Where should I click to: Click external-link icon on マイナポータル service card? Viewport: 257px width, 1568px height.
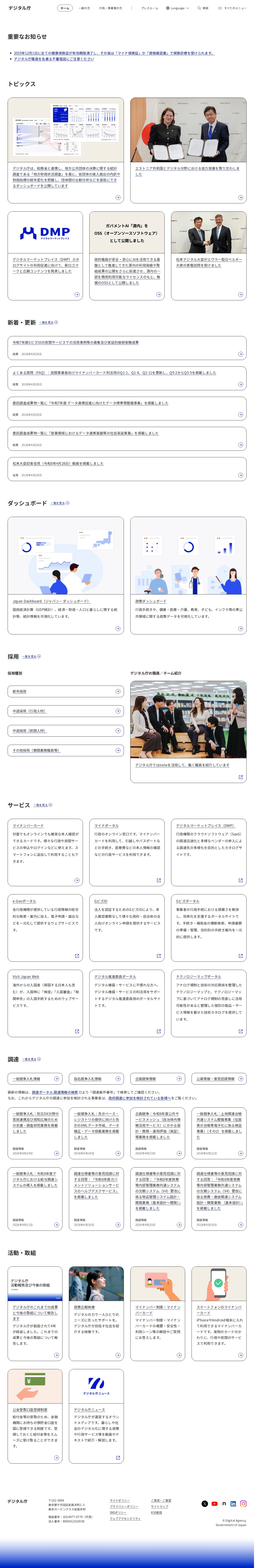[159, 880]
